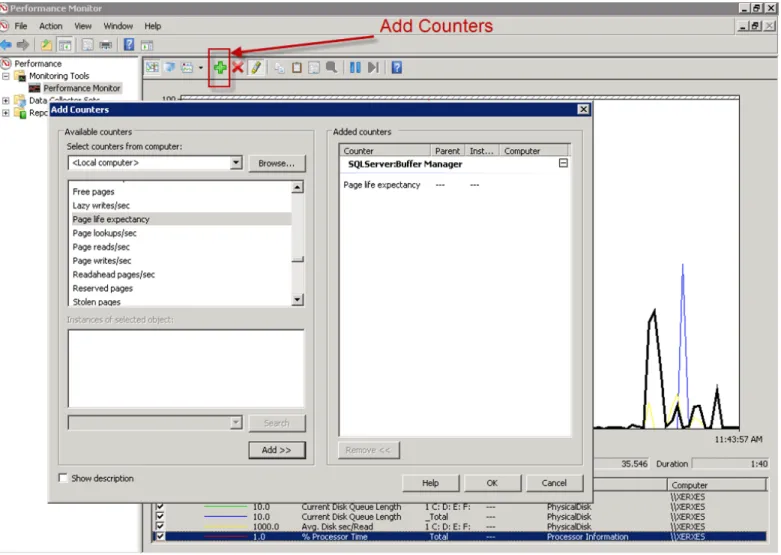Click the Computer column header in added counters
The height and width of the screenshot is (555, 781).
click(x=533, y=150)
